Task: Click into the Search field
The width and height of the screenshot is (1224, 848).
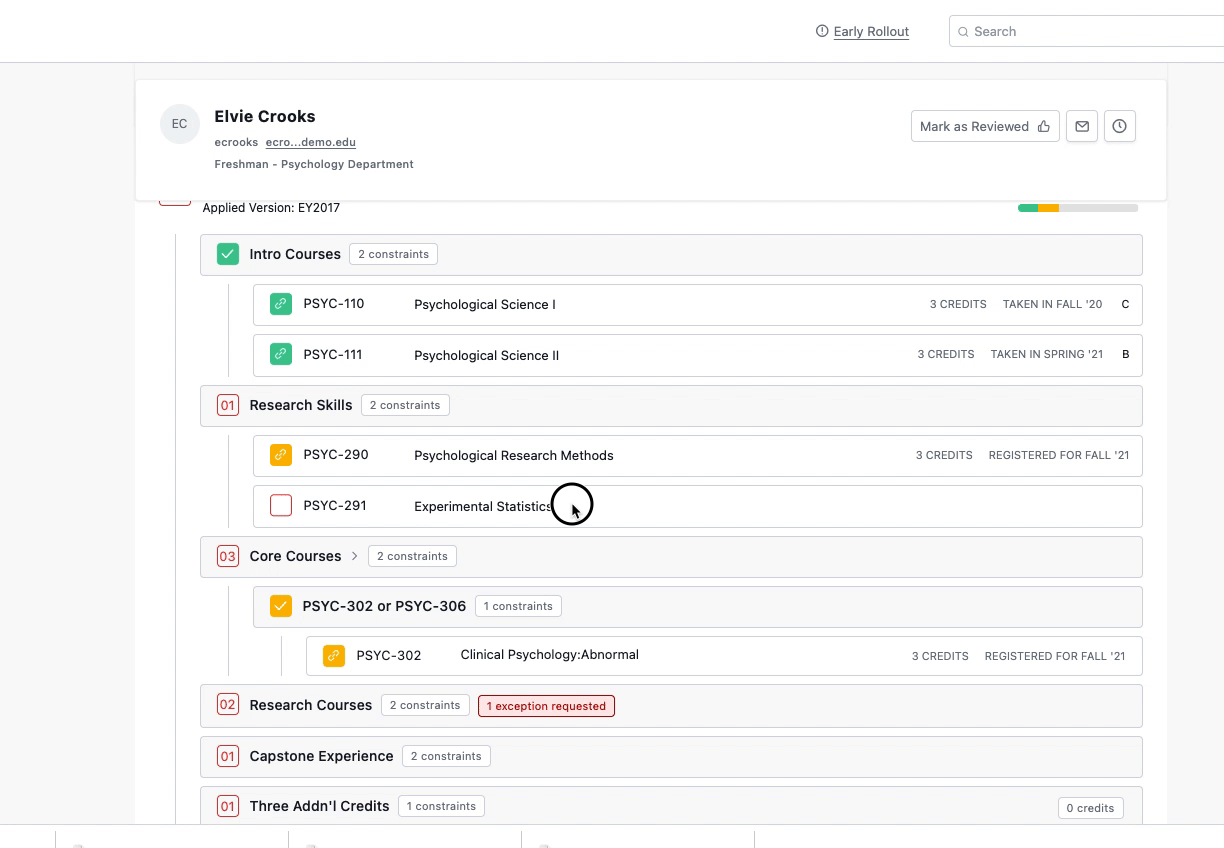Action: click(x=1090, y=31)
